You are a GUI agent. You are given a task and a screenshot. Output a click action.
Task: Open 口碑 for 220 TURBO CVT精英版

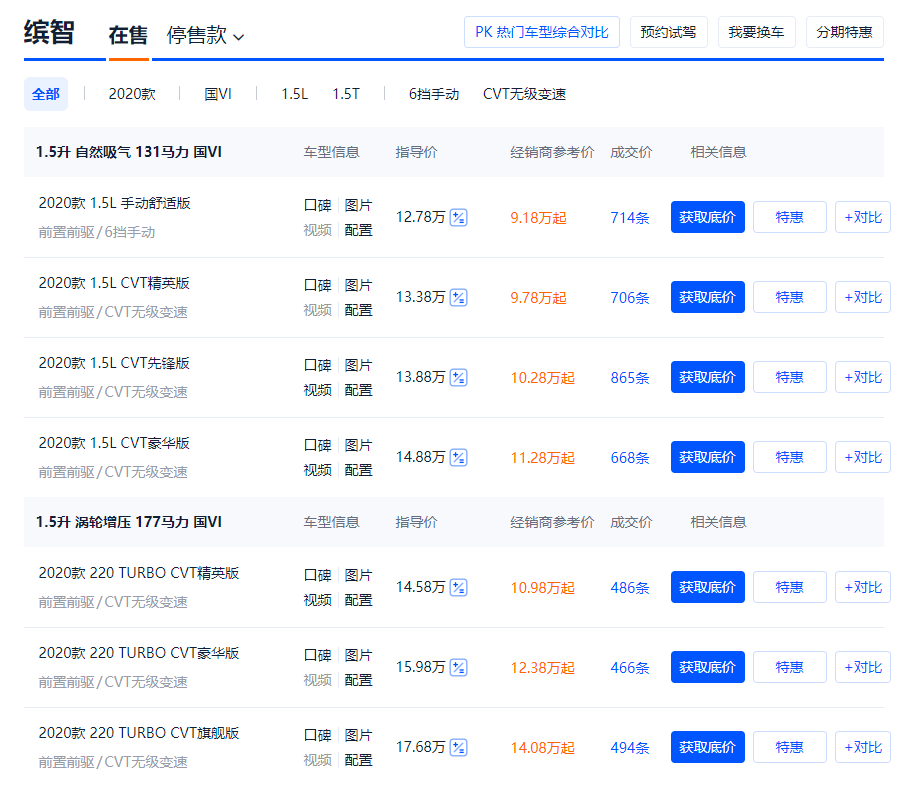317,575
